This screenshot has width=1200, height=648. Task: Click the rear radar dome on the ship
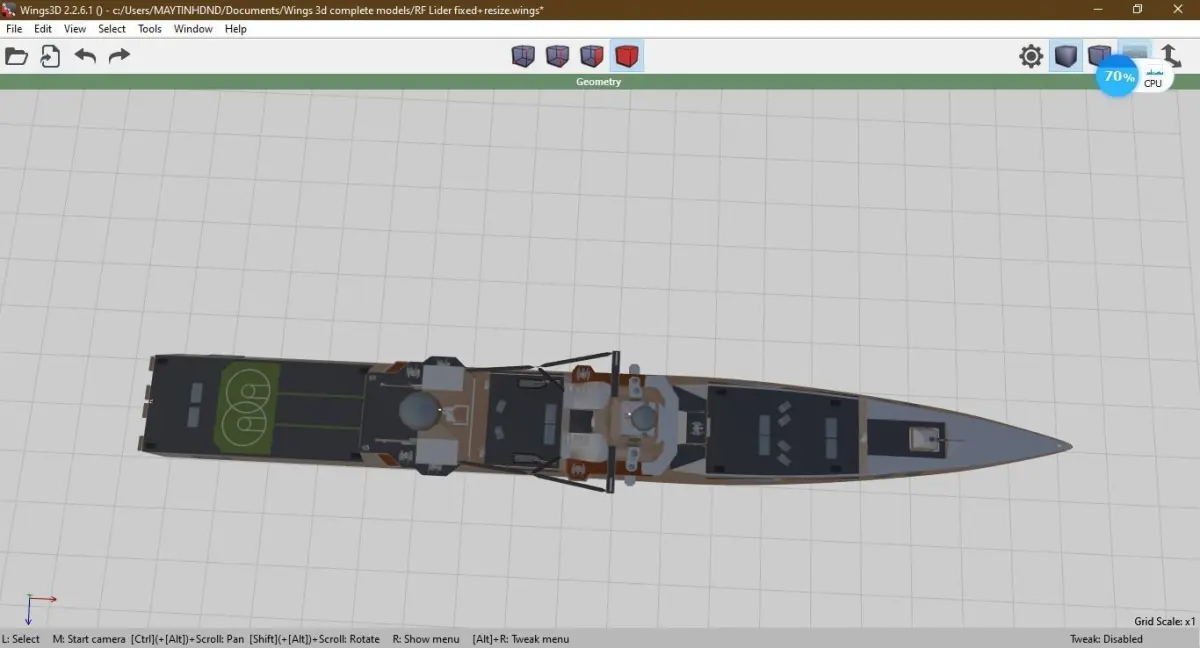pyautogui.click(x=419, y=410)
